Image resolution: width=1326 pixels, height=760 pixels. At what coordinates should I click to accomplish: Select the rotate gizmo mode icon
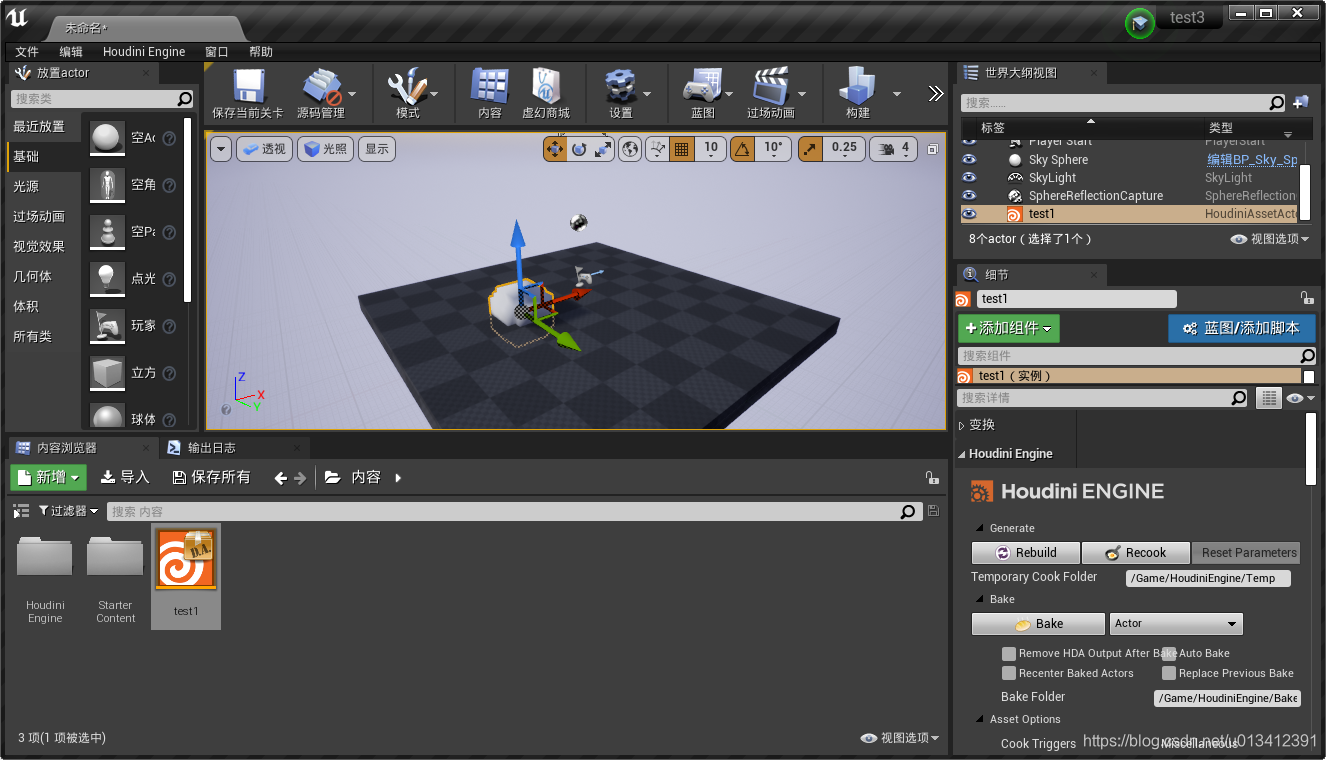pos(579,149)
